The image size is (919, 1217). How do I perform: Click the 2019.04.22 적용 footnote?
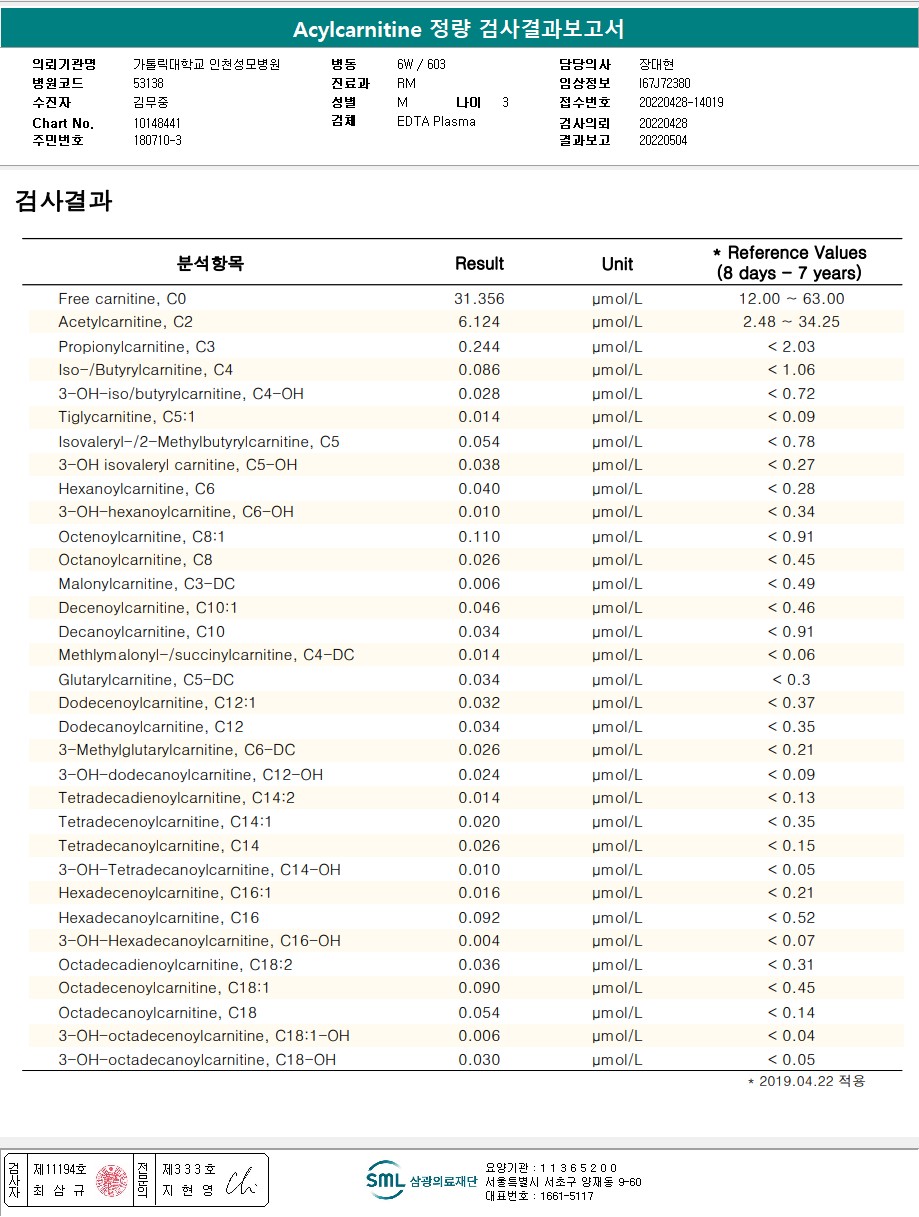click(806, 1081)
